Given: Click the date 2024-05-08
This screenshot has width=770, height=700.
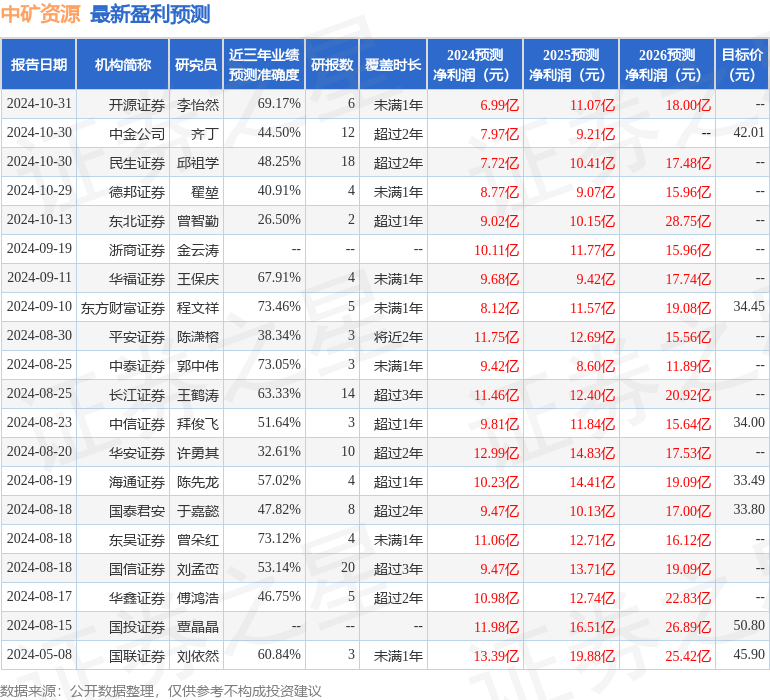Looking at the screenshot, I should tap(39, 655).
